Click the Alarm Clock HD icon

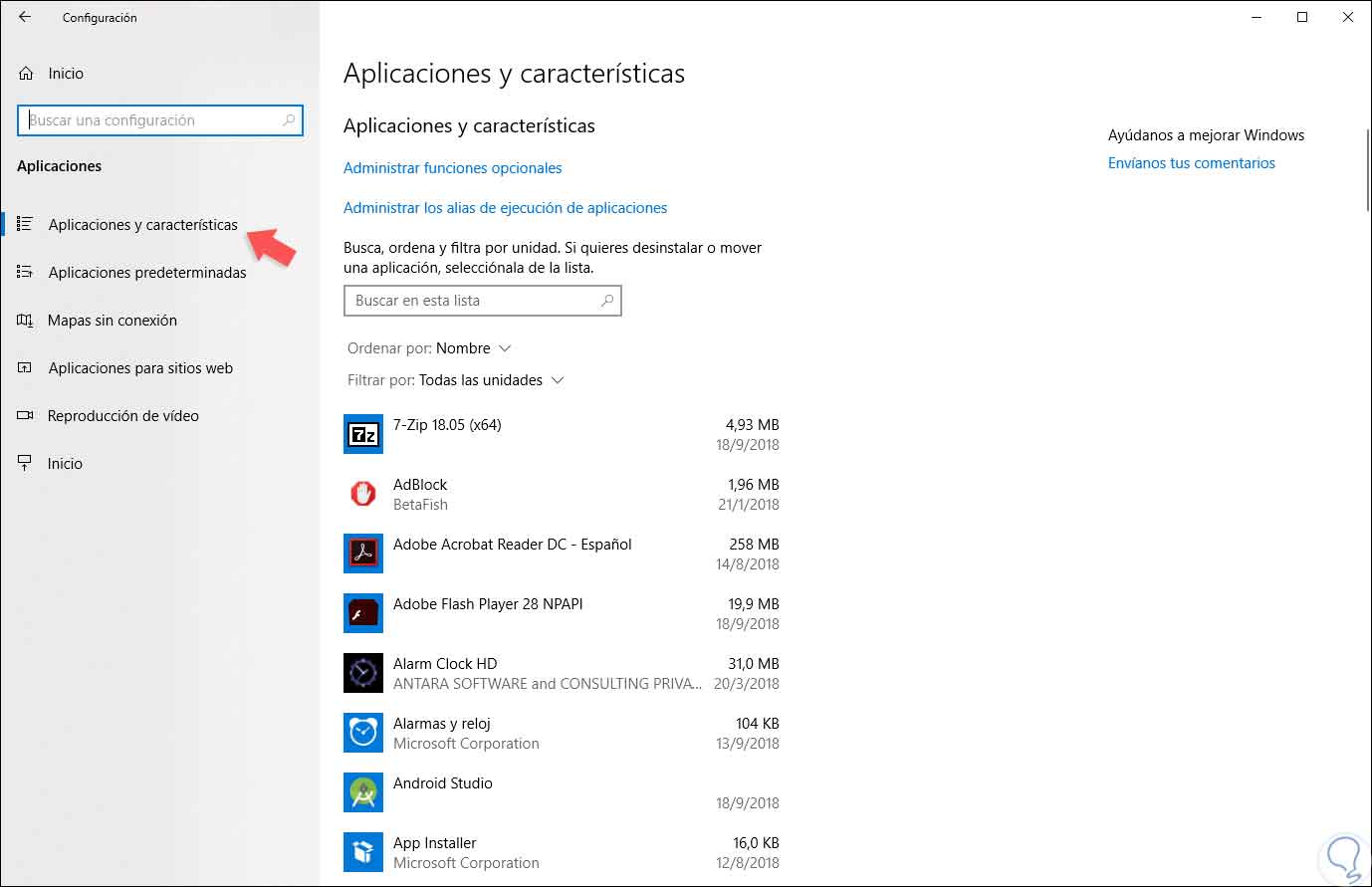pos(363,673)
